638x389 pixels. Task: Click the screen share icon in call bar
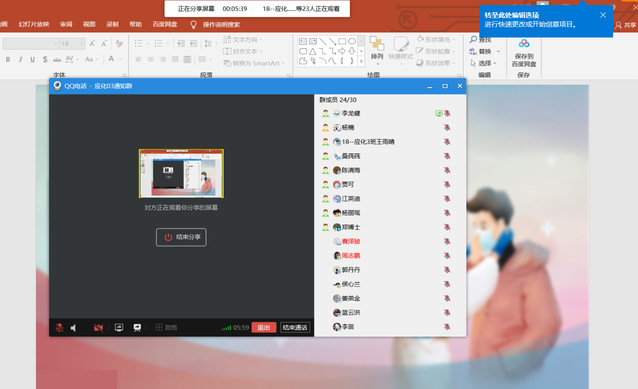[119, 328]
